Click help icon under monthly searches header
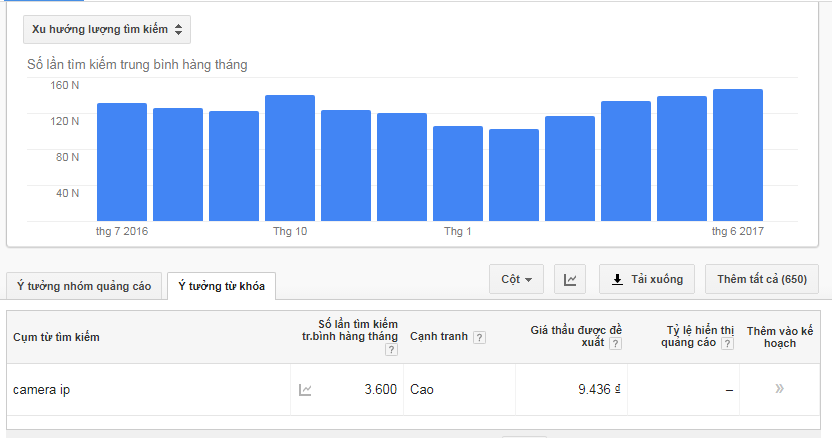The width and height of the screenshot is (832, 438). tap(391, 350)
